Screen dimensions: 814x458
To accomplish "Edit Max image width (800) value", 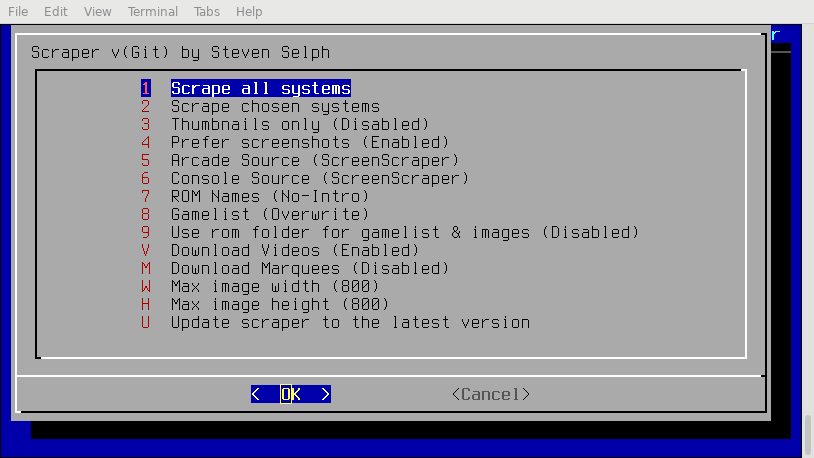I will (x=275, y=286).
